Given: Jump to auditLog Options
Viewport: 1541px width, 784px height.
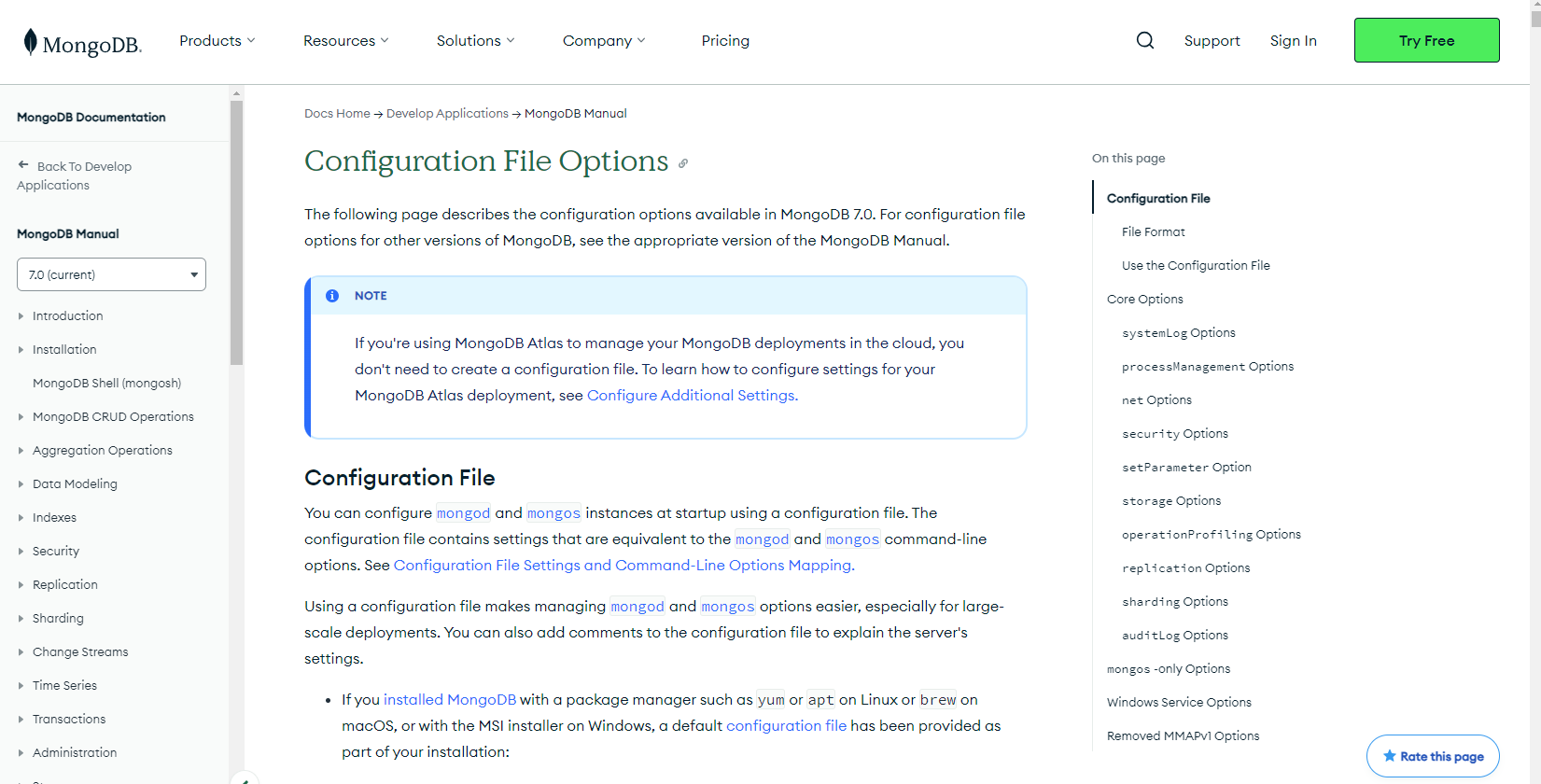Looking at the screenshot, I should (1175, 636).
